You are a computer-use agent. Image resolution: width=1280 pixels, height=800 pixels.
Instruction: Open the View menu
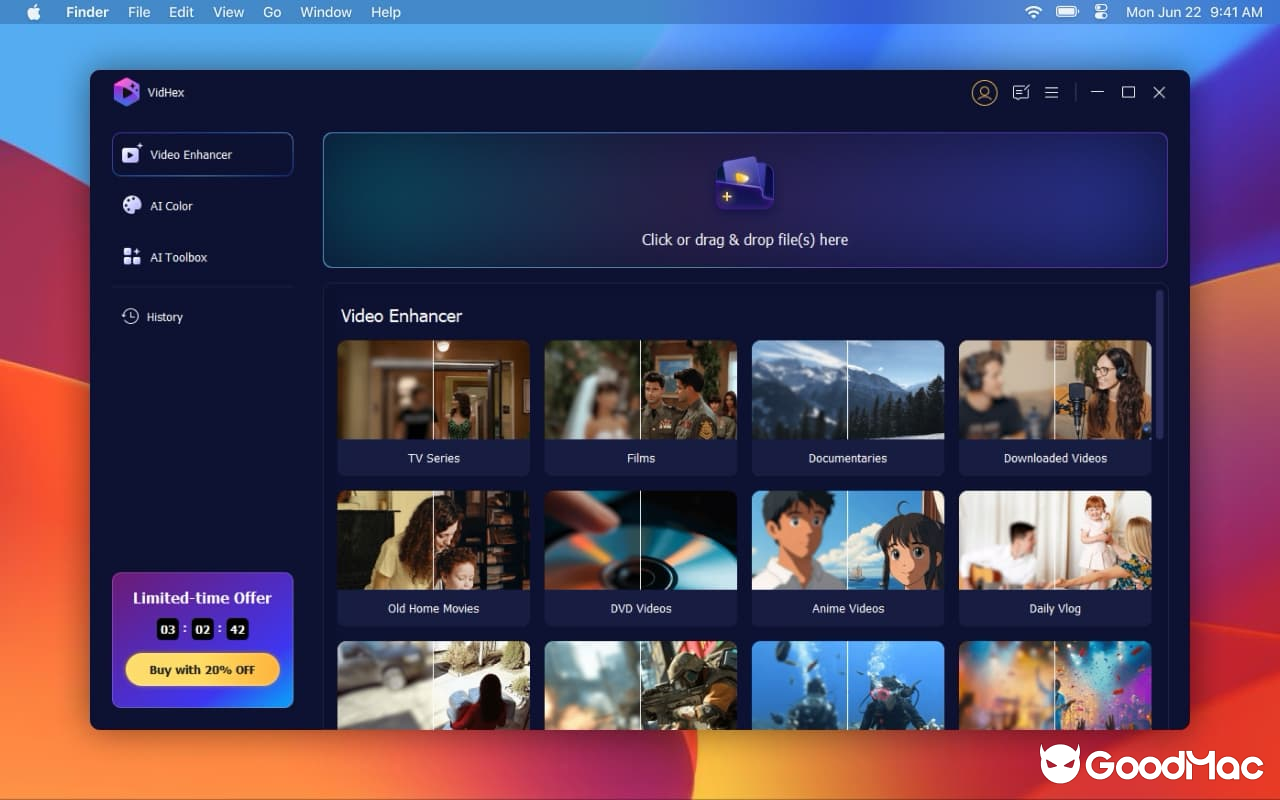pyautogui.click(x=228, y=12)
